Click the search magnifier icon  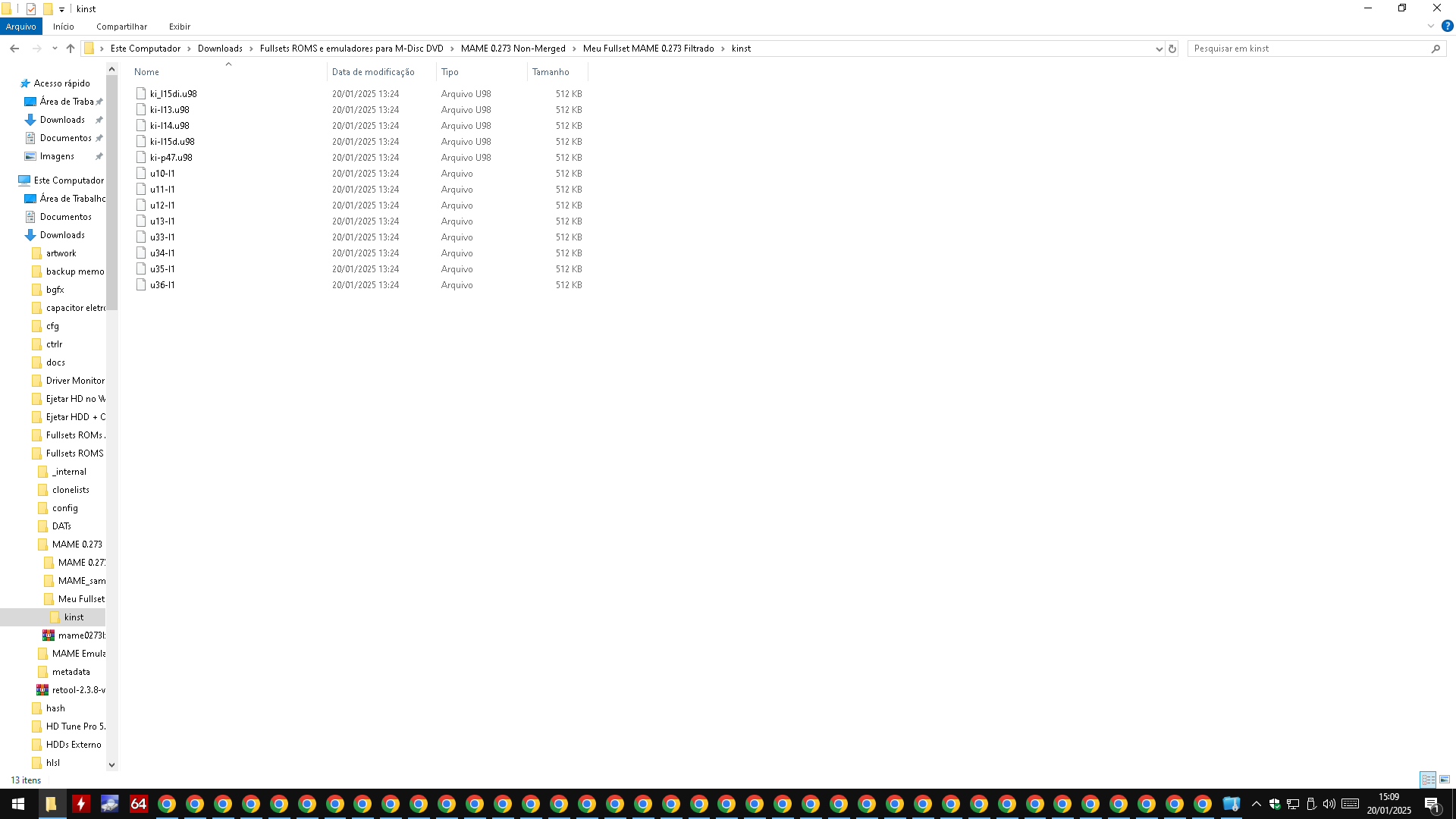tap(1436, 49)
